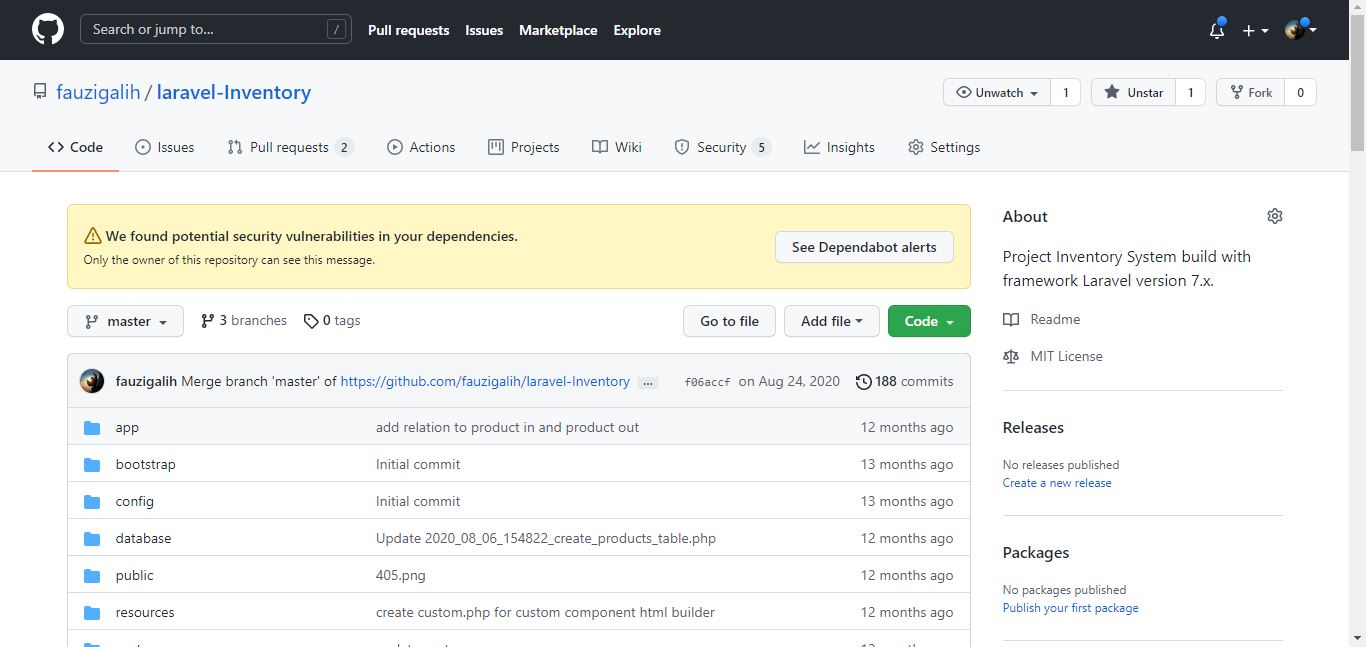Fork the repository
Screen dimensions: 1366x647
(x=1250, y=92)
